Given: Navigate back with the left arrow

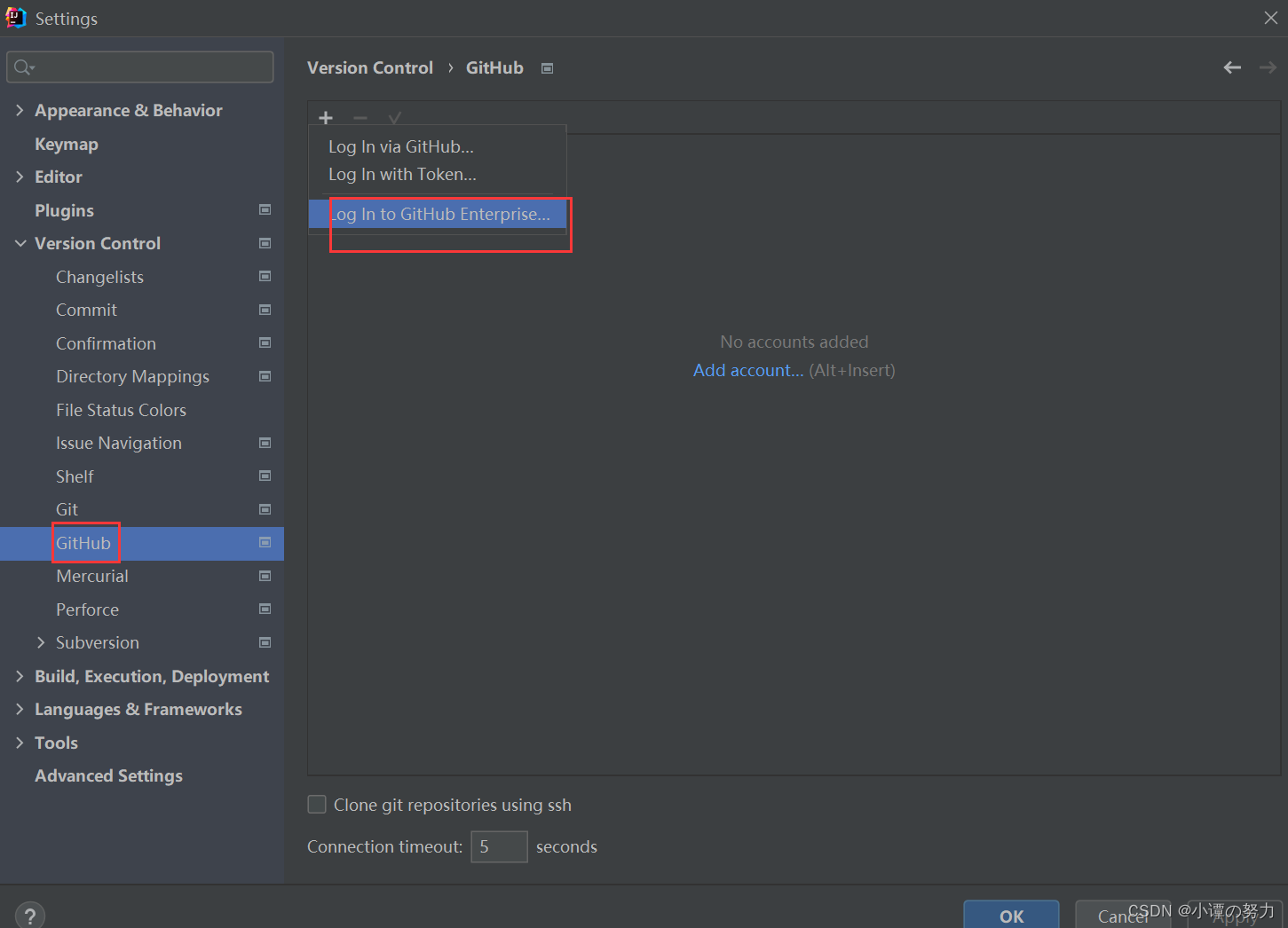Looking at the screenshot, I should pyautogui.click(x=1232, y=67).
